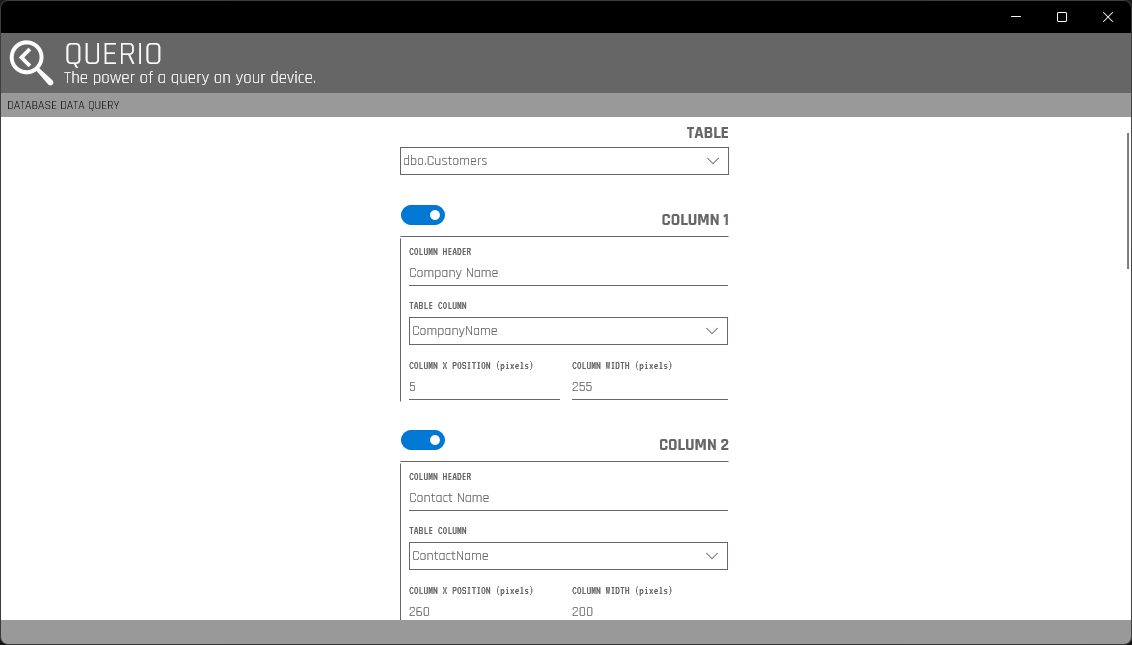Image resolution: width=1132 pixels, height=645 pixels.
Task: Click the QUERIO application title
Action: [x=113, y=54]
